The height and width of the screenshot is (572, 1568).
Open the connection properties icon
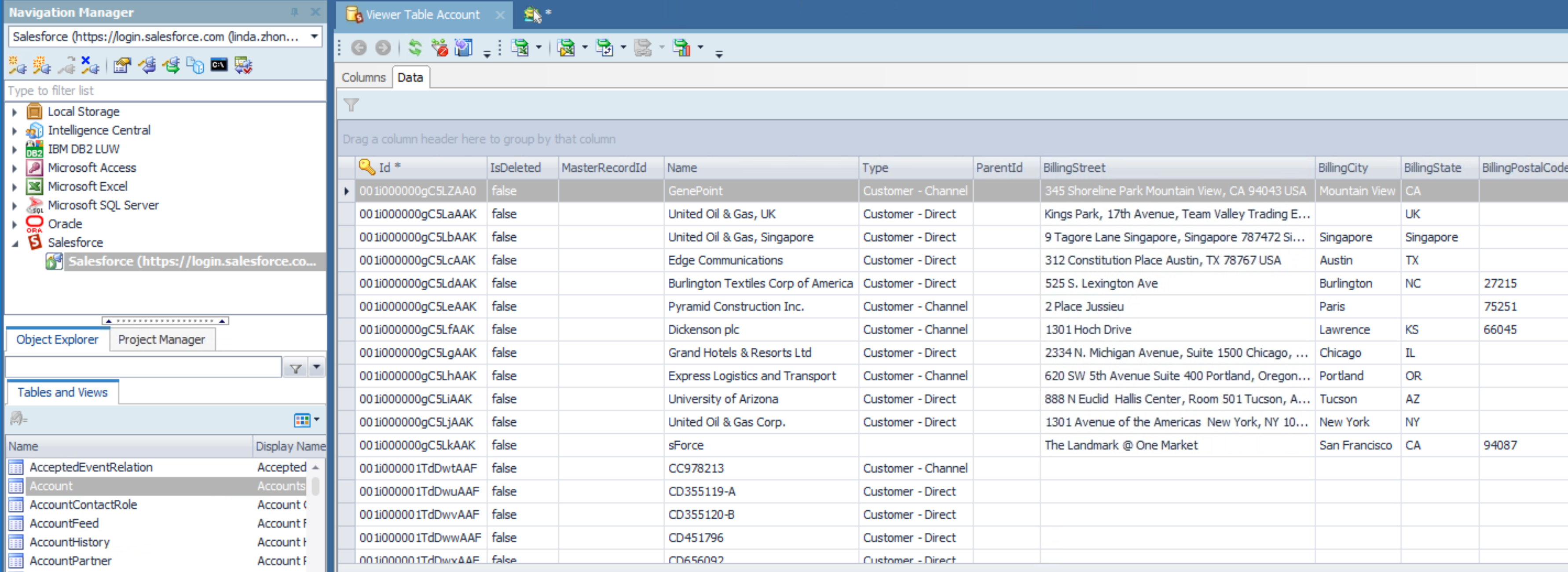coord(122,65)
